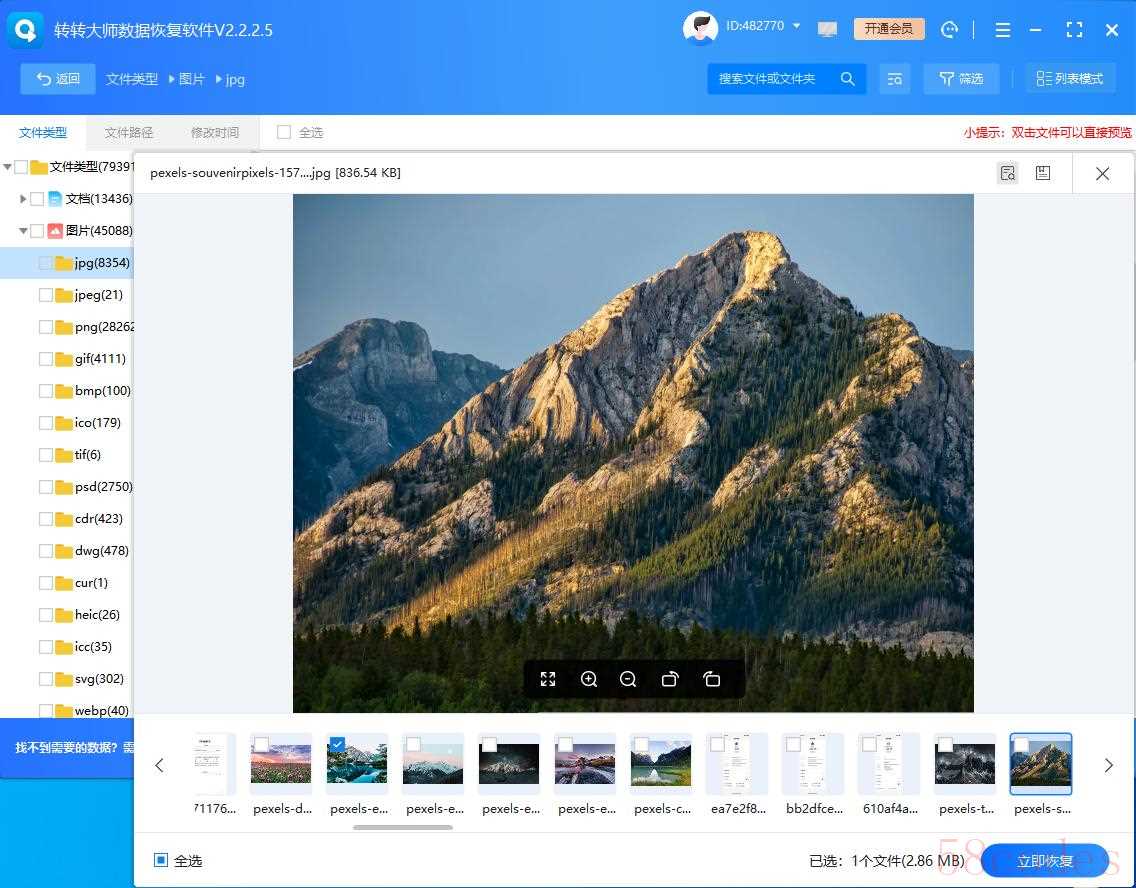This screenshot has height=888, width=1136.
Task: Click the thumbnail strip horizontal scrollbar
Action: [403, 827]
